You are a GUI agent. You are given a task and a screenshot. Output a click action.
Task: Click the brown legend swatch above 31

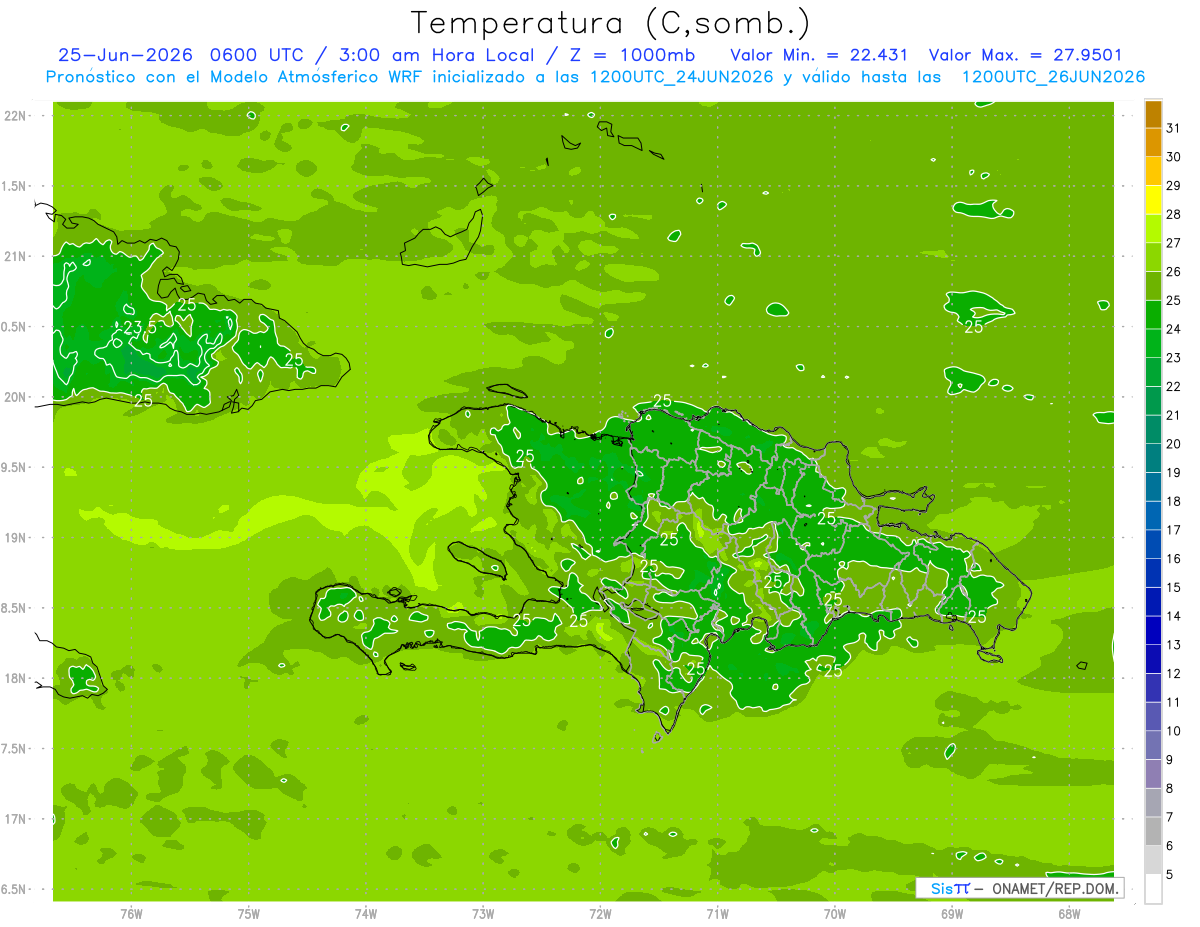[1153, 114]
